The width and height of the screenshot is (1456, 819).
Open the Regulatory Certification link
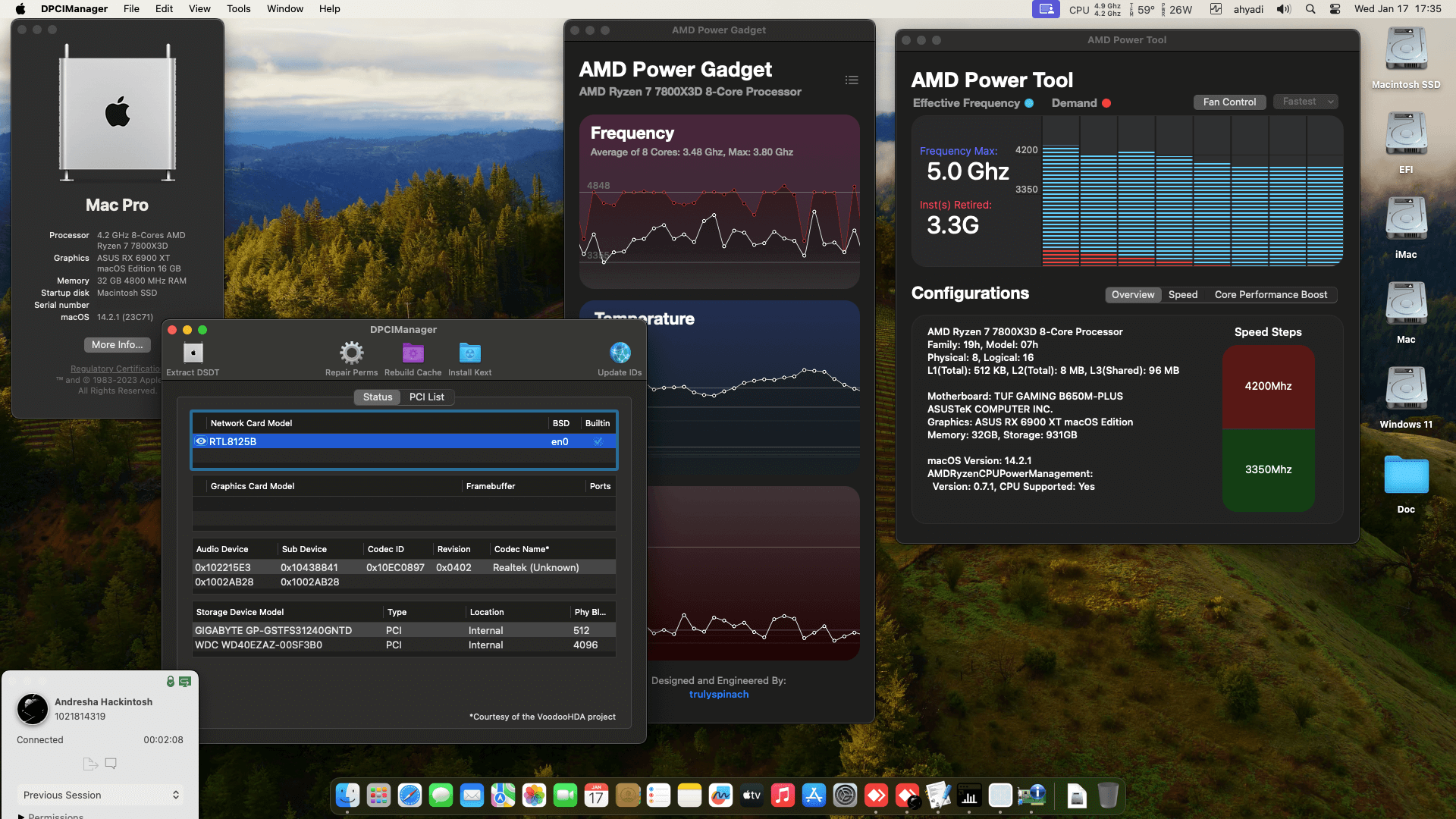pos(115,369)
